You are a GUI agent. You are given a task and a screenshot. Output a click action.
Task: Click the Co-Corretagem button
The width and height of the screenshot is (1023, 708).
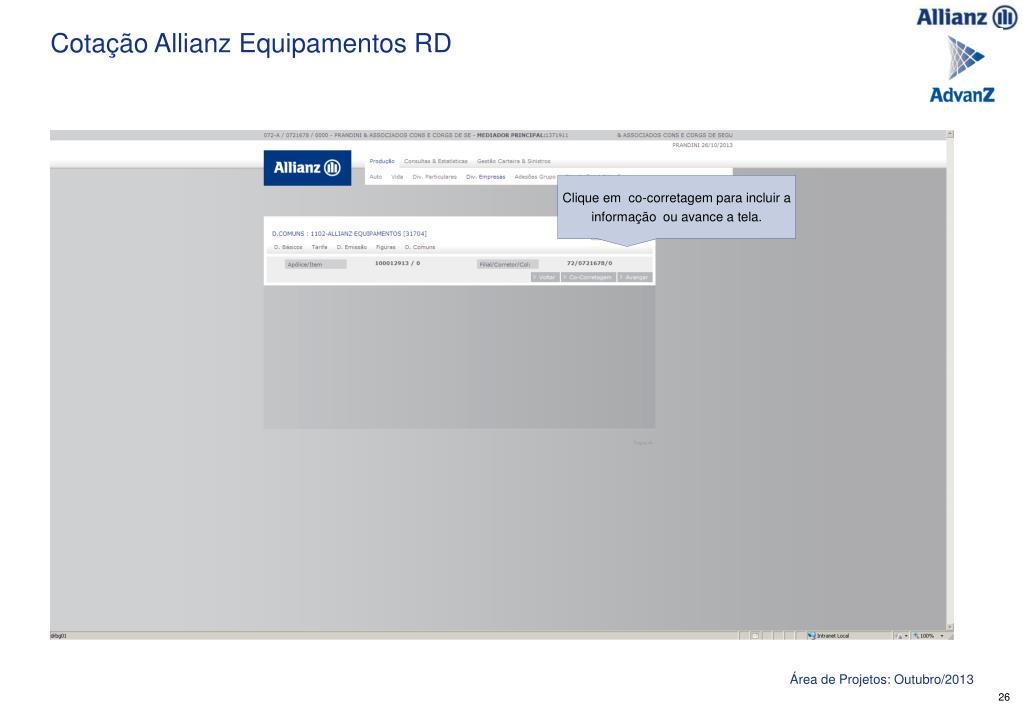click(x=588, y=277)
